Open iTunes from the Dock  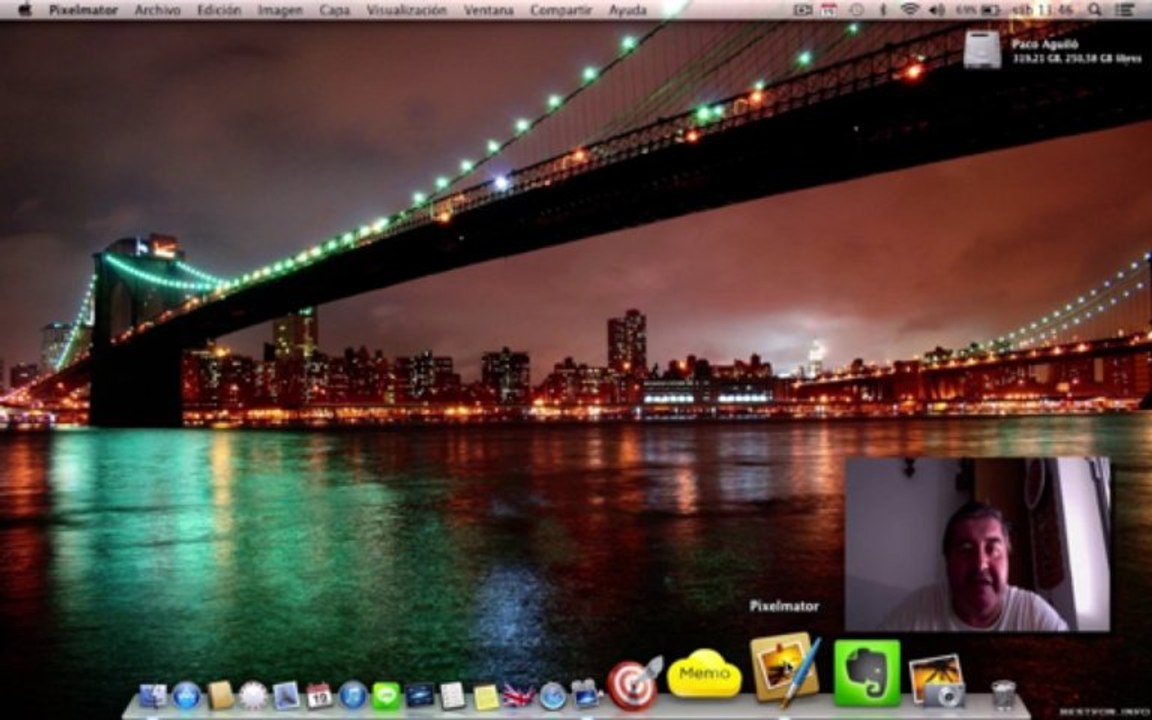point(353,695)
